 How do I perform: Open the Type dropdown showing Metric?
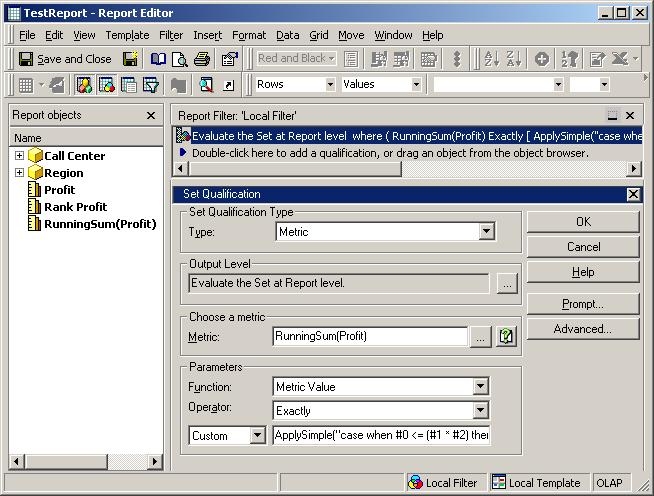click(x=486, y=232)
